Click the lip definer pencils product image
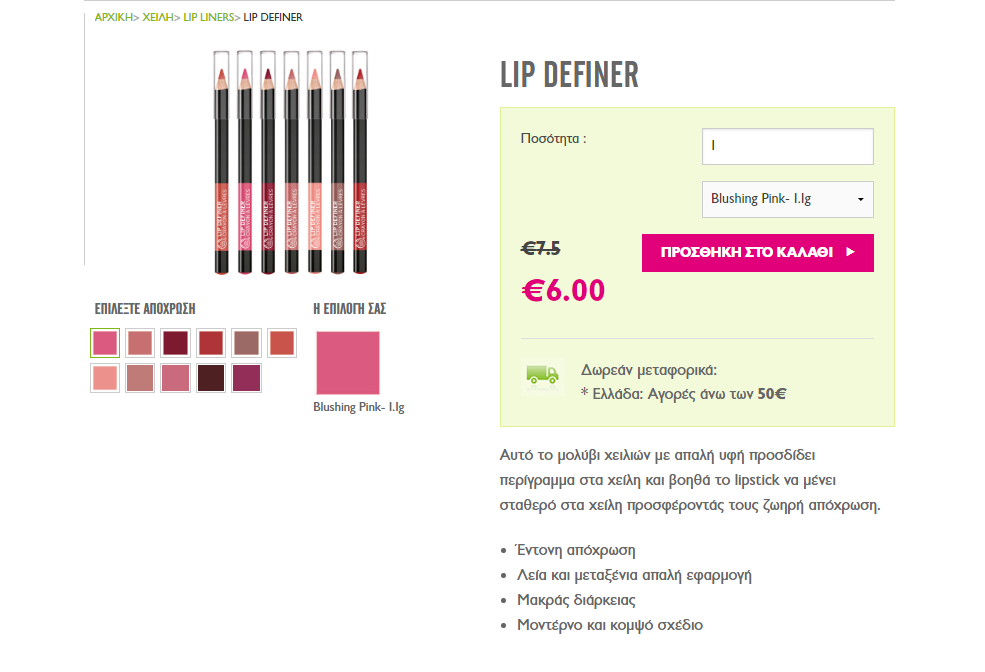Image resolution: width=985 pixels, height=672 pixels. [x=291, y=162]
